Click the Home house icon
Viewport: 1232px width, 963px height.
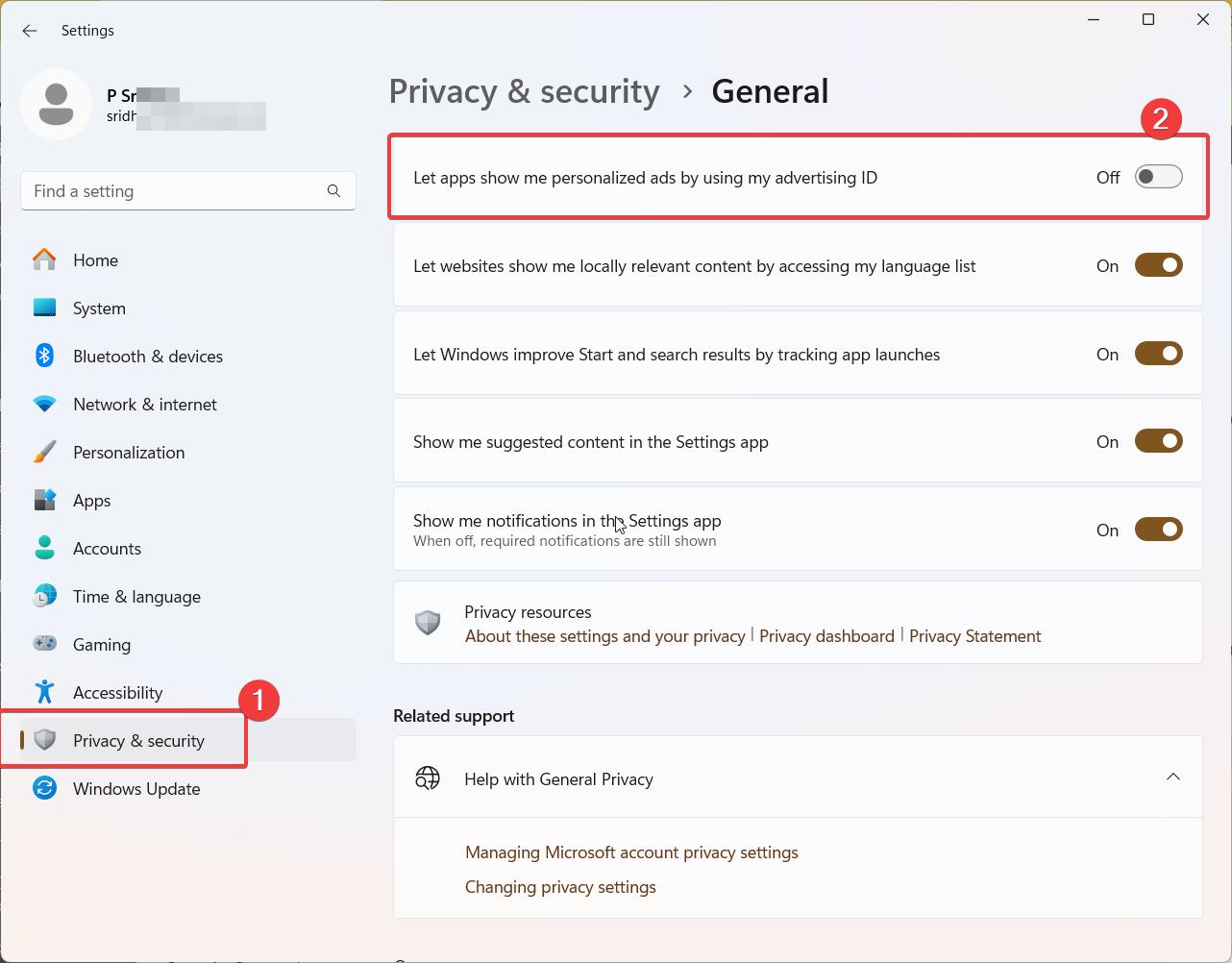[44, 259]
